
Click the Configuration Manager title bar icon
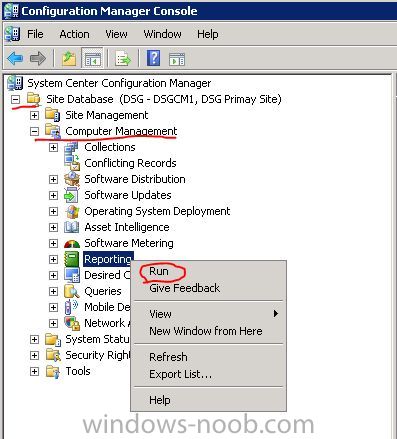click(x=12, y=11)
